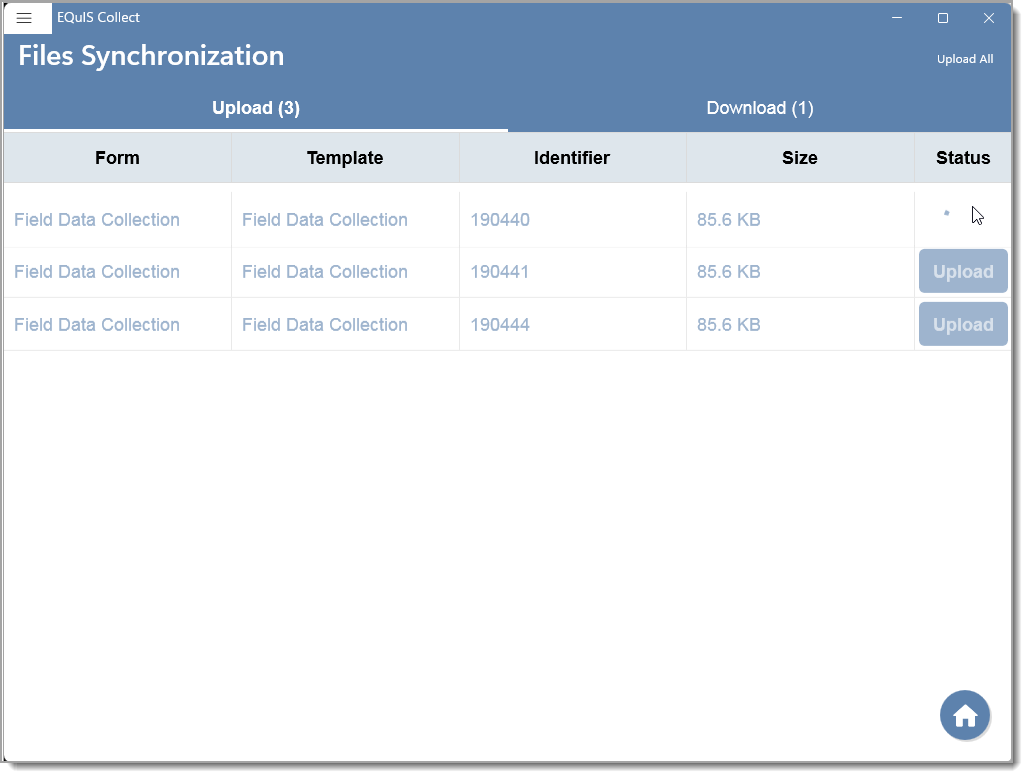Viewport: 1028px width, 778px height.
Task: Click the Form column header
Action: [x=117, y=158]
